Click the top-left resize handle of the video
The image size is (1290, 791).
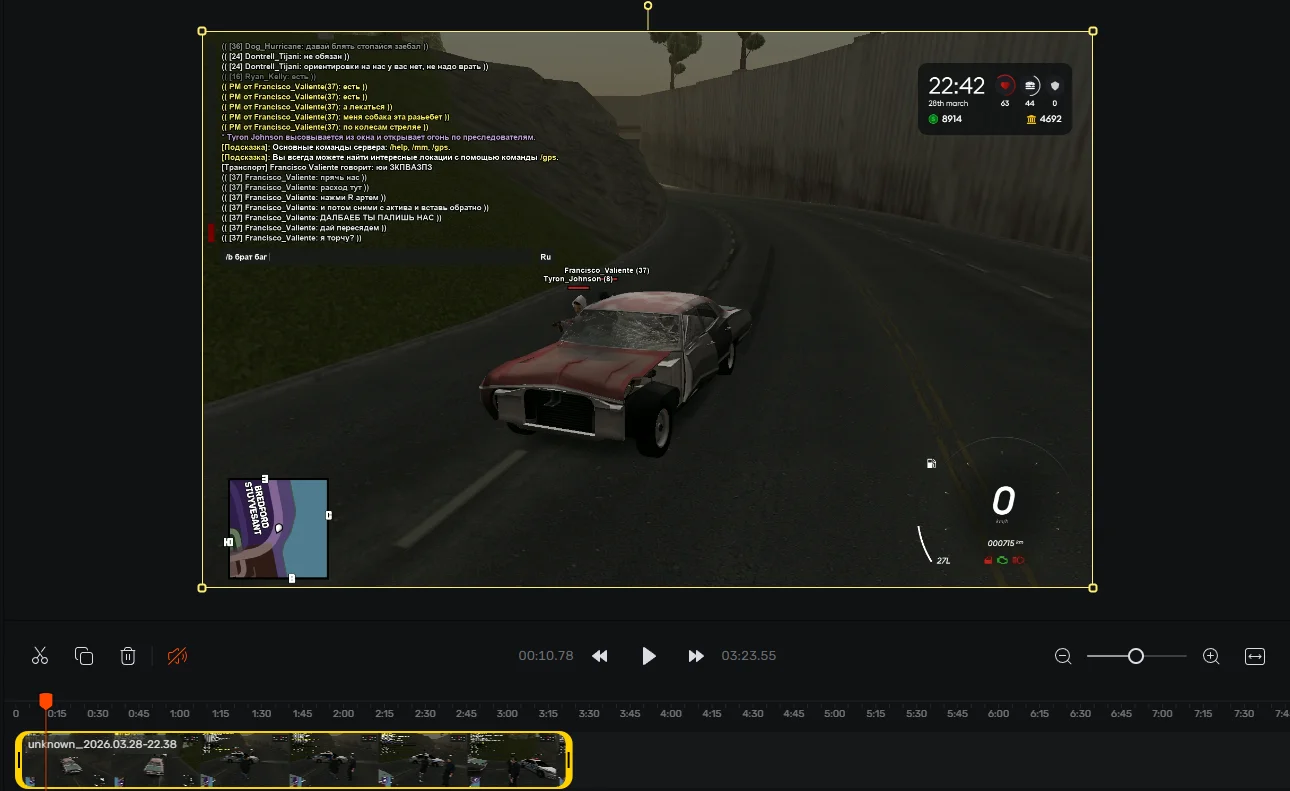(202, 31)
